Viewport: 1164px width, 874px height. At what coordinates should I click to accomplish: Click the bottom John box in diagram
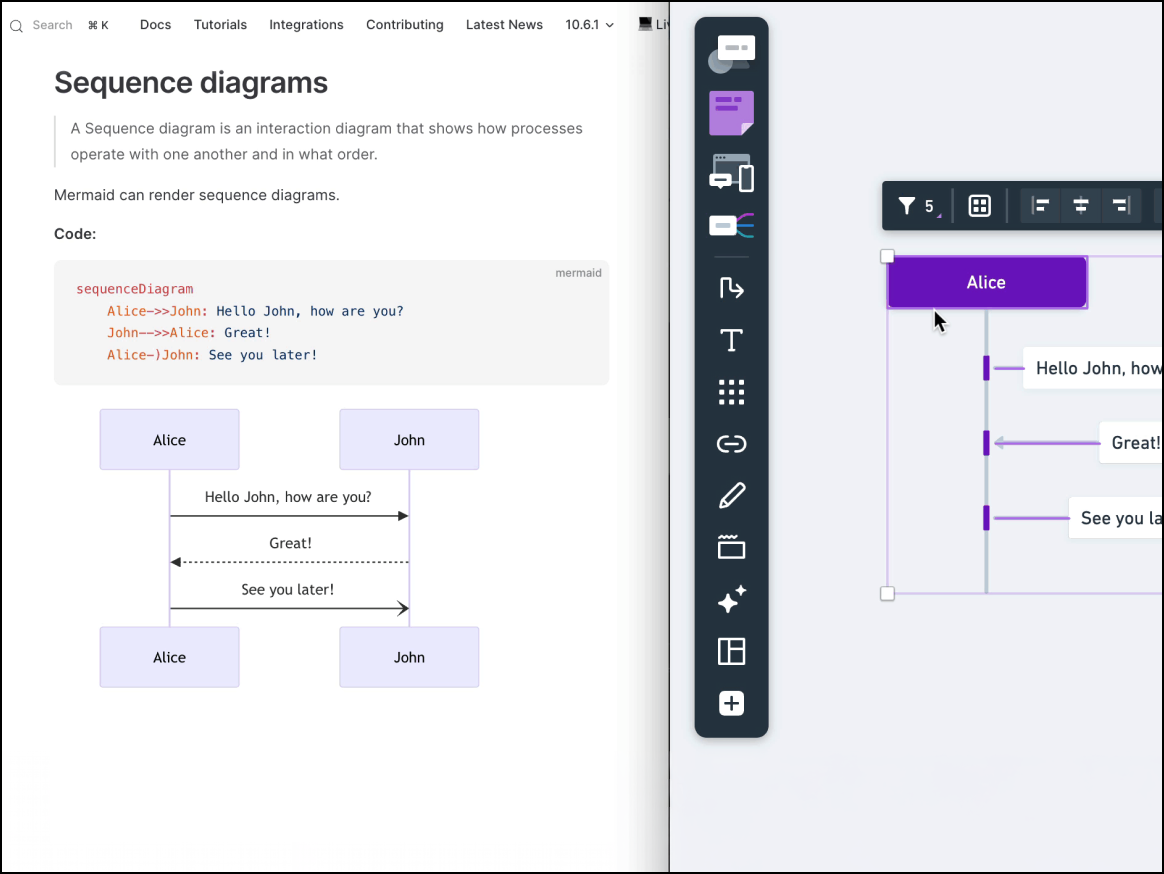tap(409, 657)
